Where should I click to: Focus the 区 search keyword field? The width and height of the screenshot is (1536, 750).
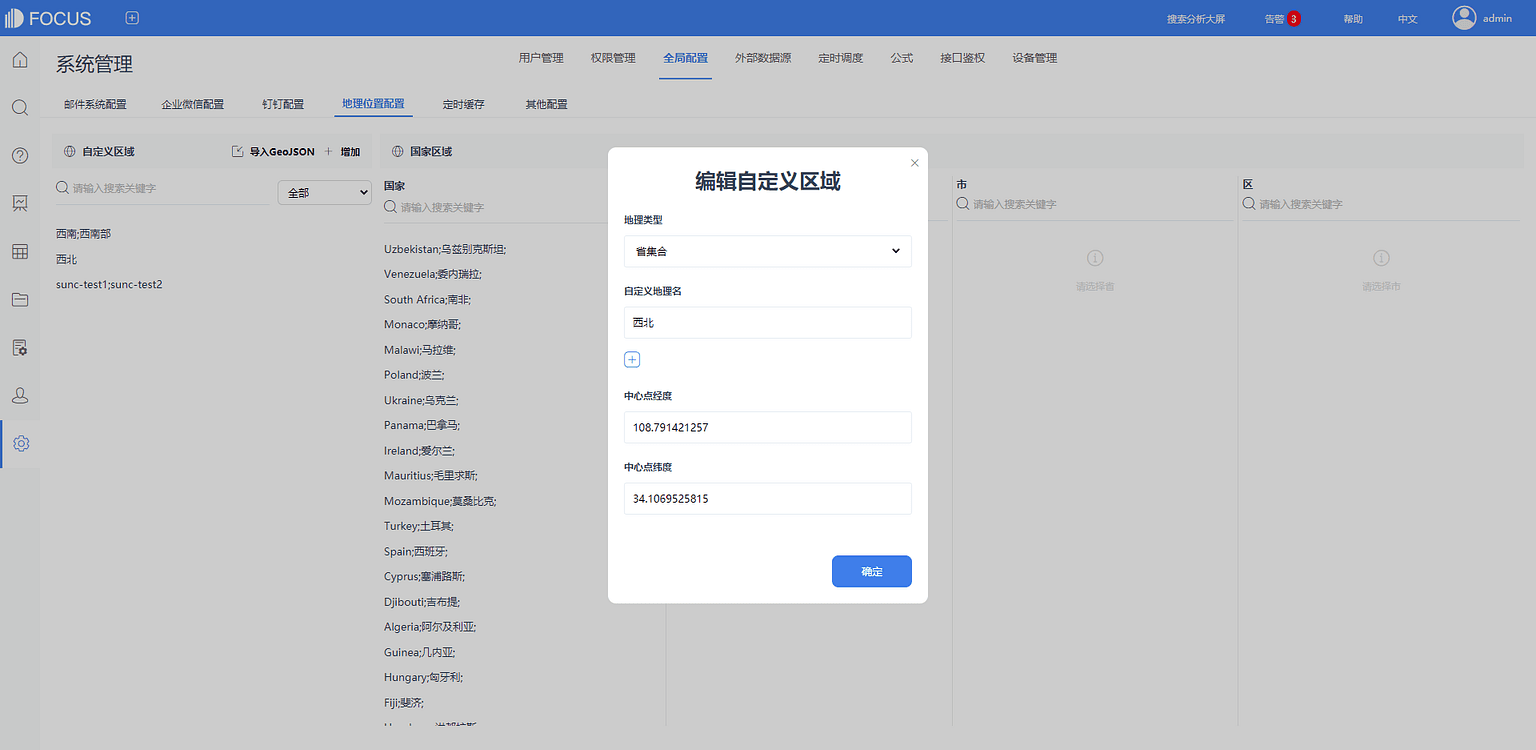(1388, 204)
